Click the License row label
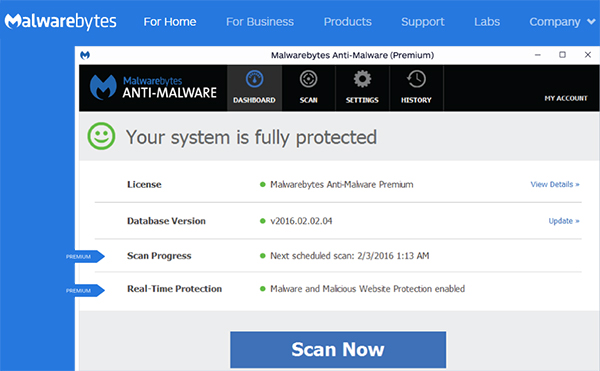The width and height of the screenshot is (600, 371). pos(144,184)
